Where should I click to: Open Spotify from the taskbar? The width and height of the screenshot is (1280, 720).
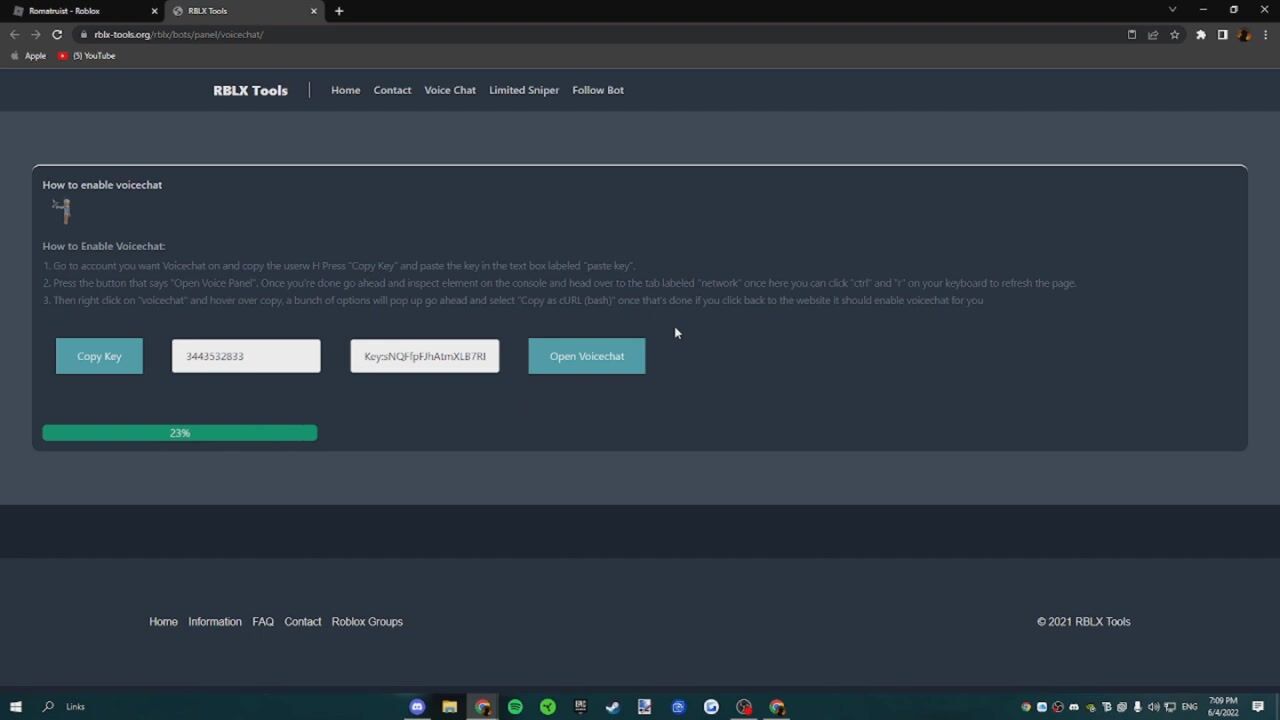[x=515, y=707]
